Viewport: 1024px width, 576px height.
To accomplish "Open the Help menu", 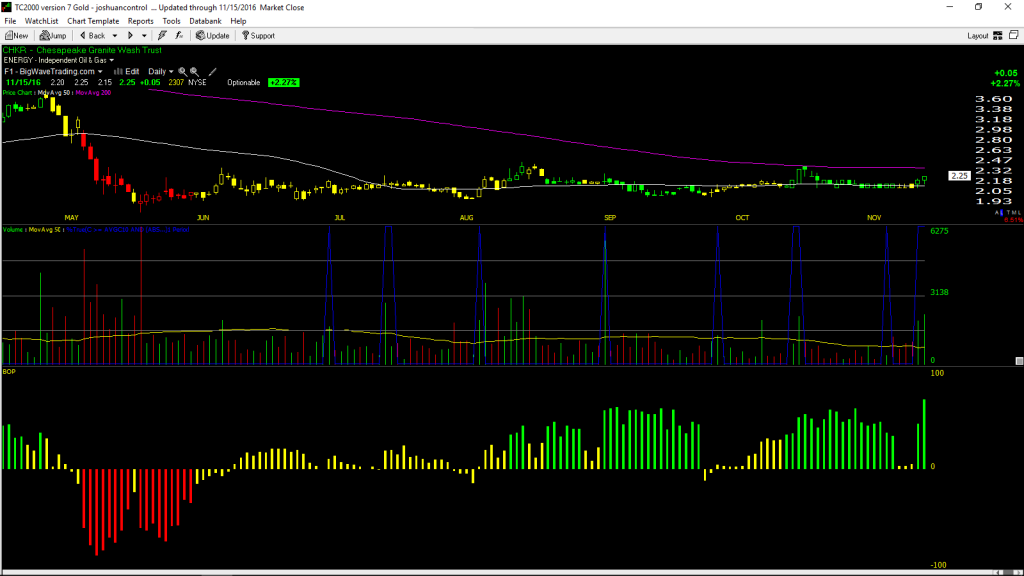I will coord(238,21).
